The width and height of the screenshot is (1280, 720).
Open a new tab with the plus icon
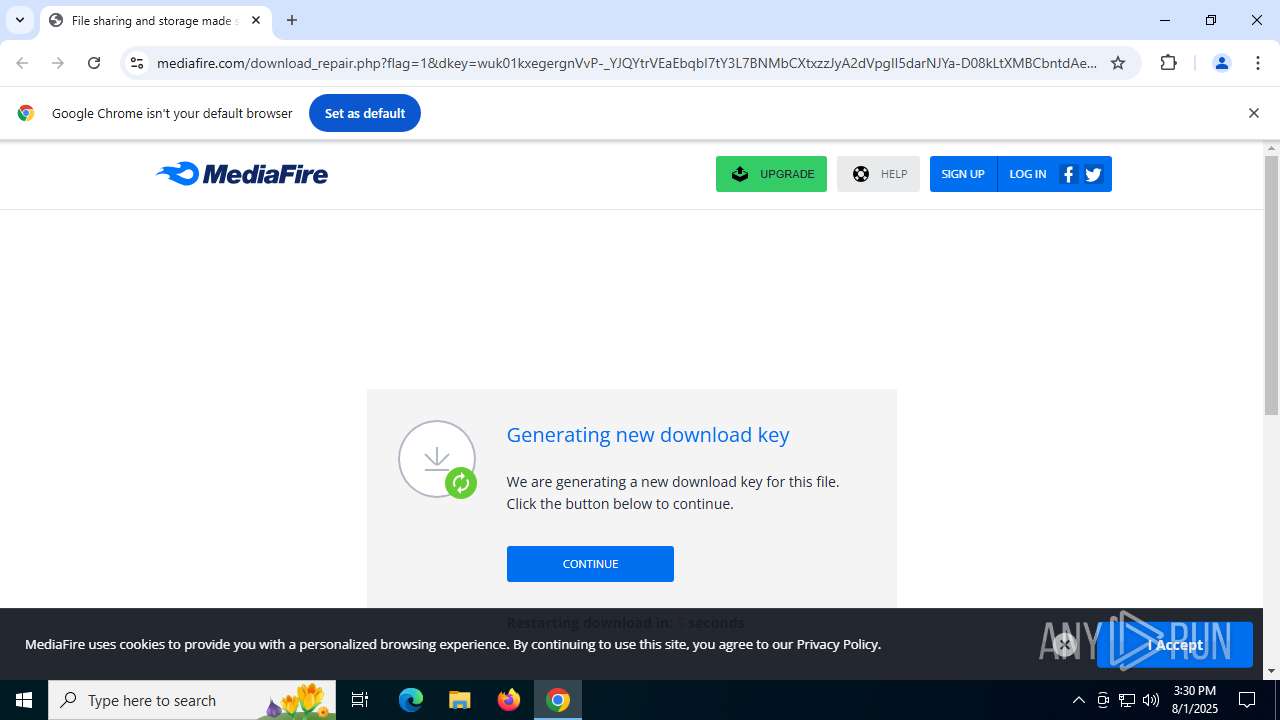click(x=292, y=20)
